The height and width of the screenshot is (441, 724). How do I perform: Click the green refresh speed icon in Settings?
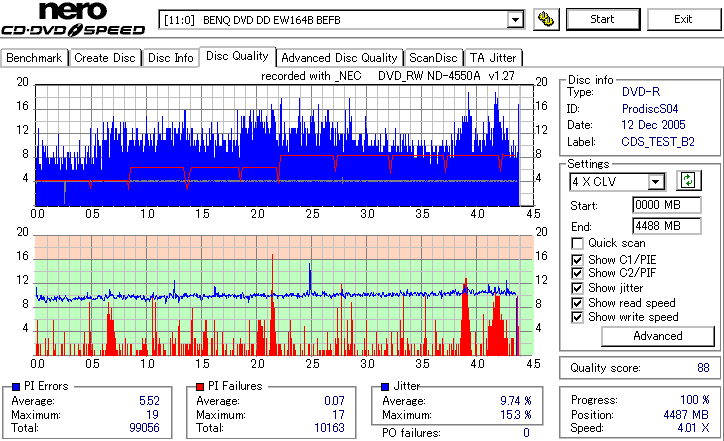tap(688, 180)
